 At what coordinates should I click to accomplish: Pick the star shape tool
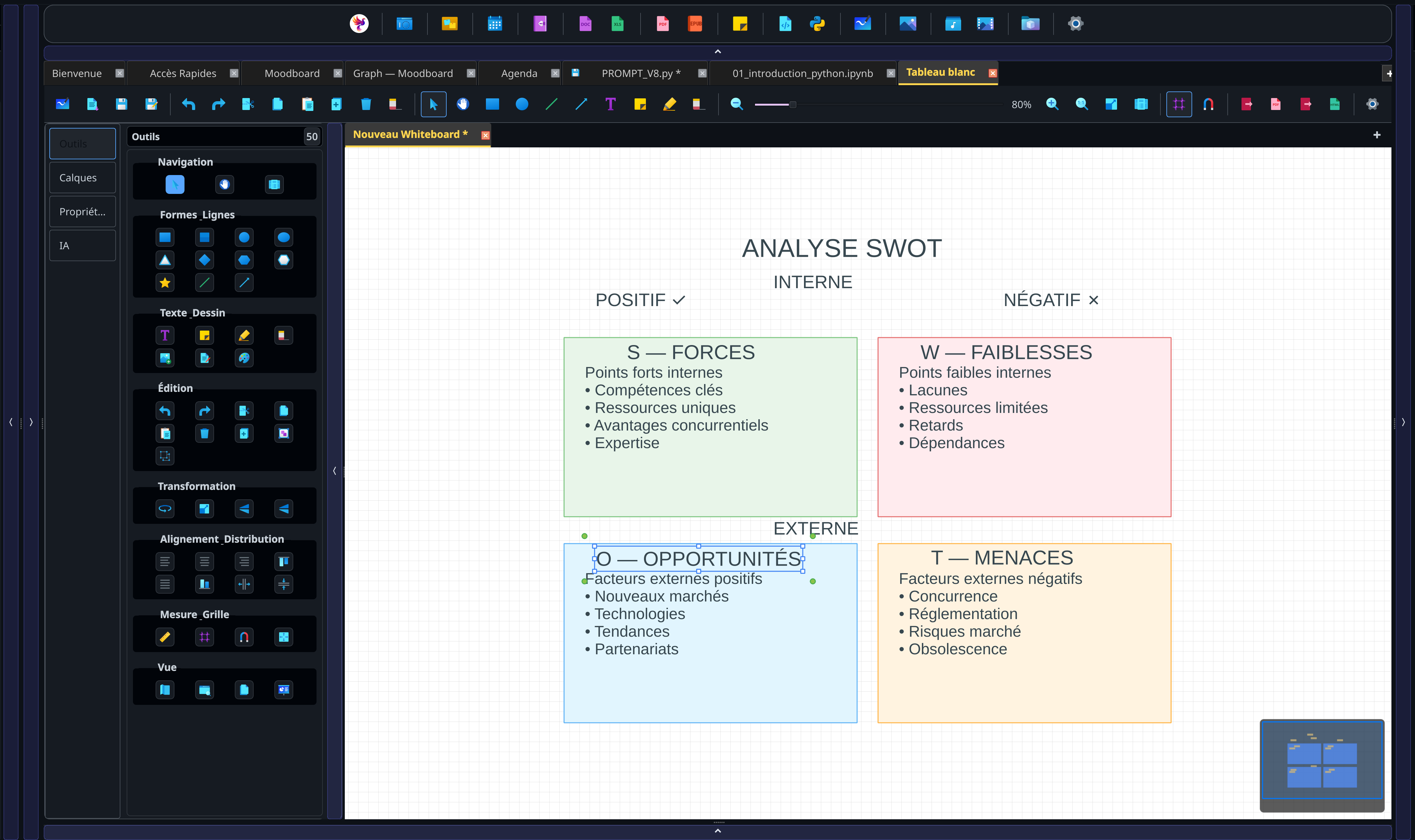(x=165, y=283)
